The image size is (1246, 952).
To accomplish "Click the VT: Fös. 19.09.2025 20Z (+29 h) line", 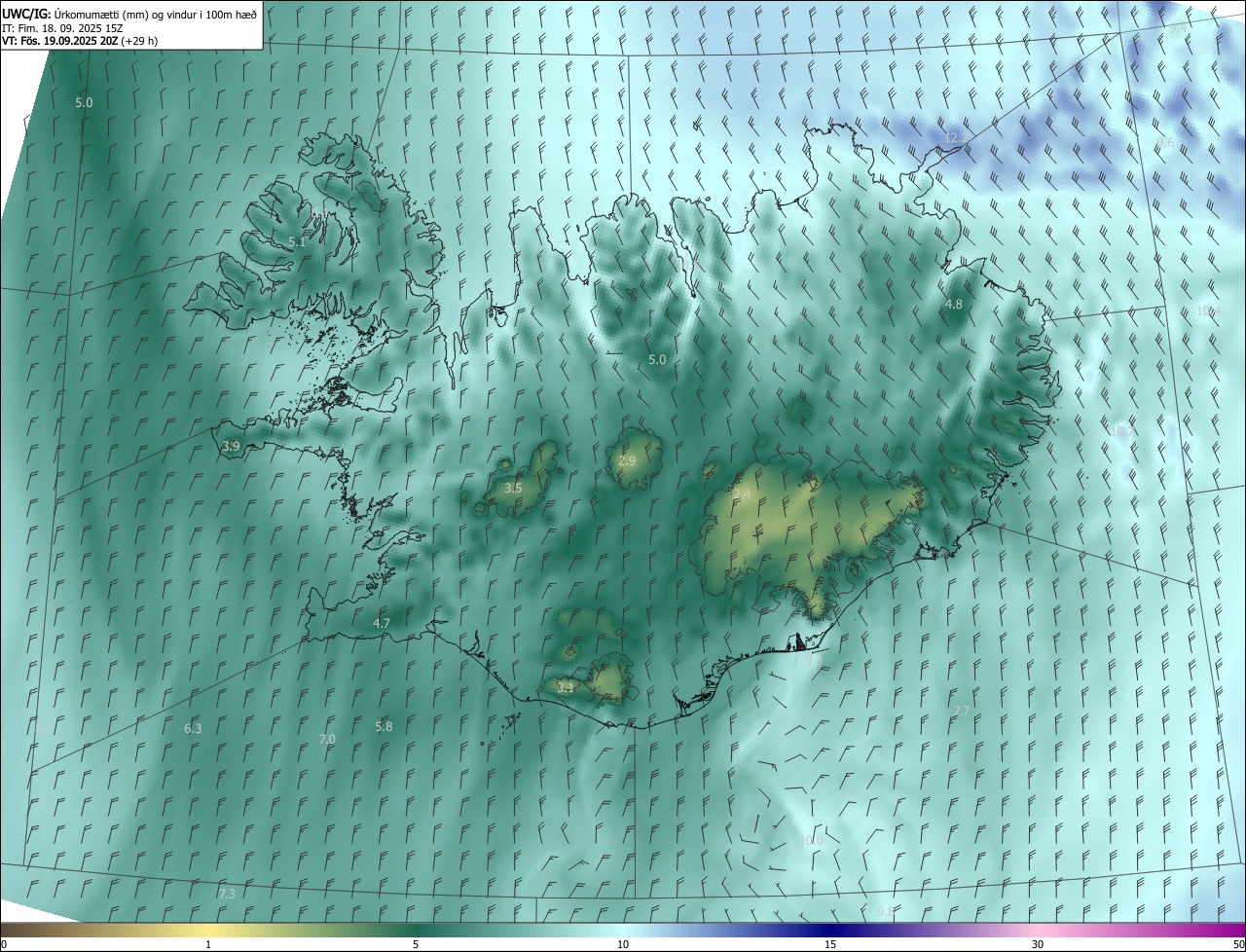I will point(80,41).
